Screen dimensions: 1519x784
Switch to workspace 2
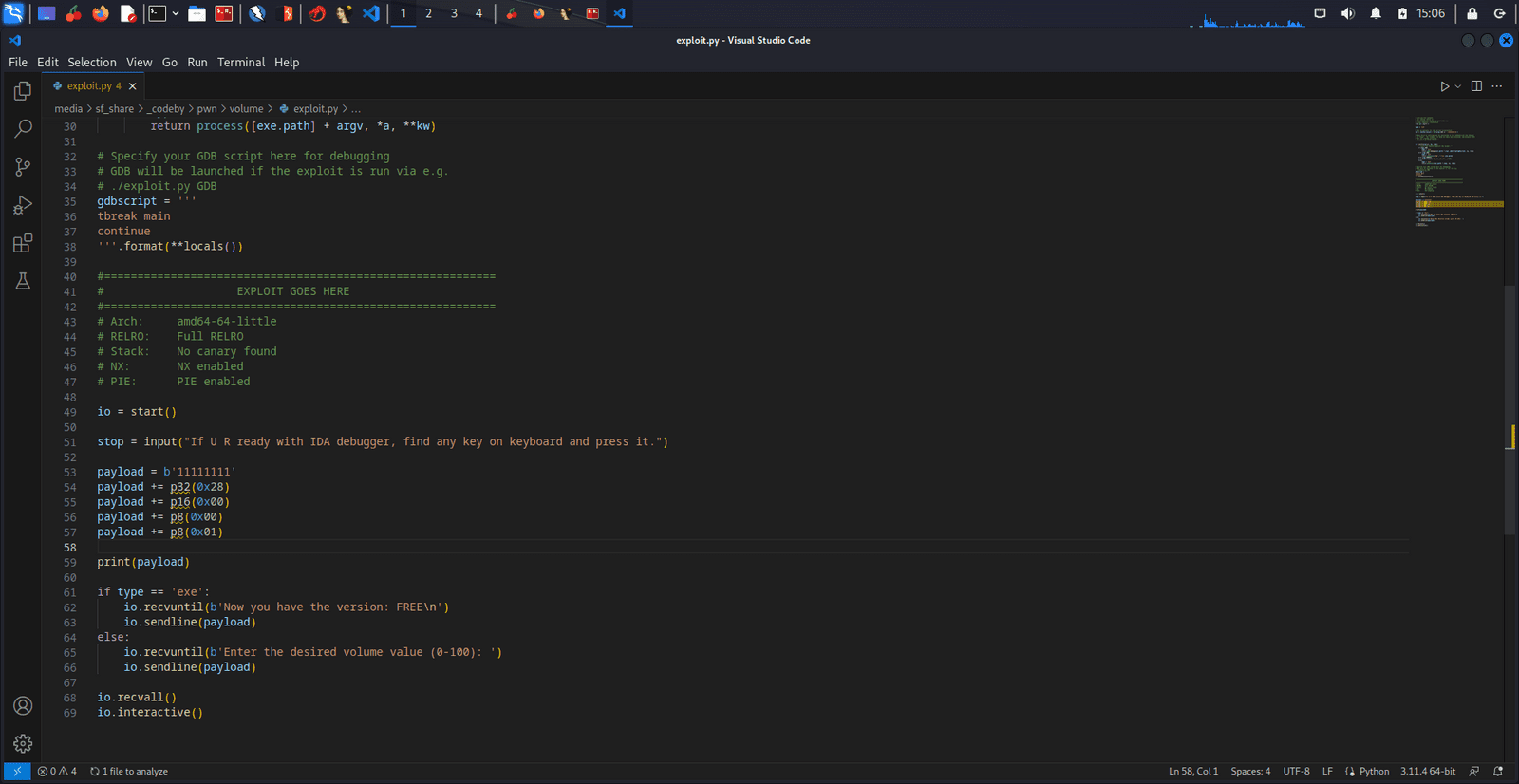pos(428,13)
